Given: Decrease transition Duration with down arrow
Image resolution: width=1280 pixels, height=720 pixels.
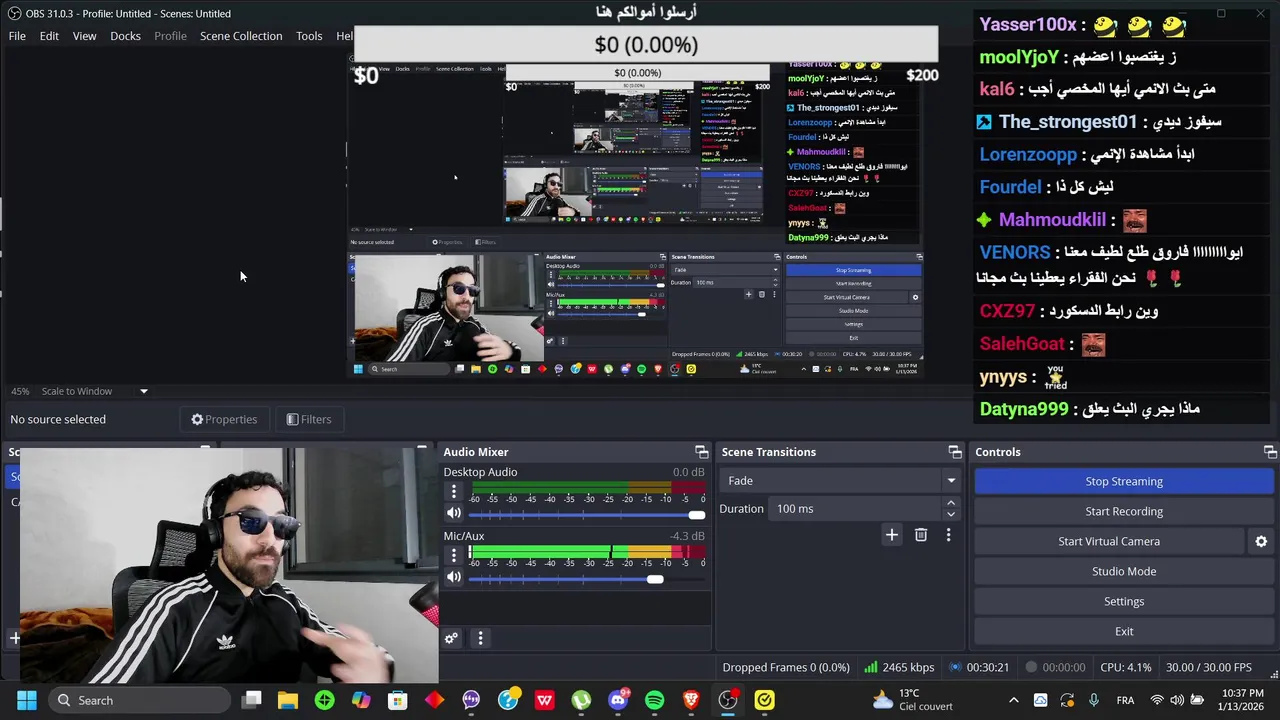Looking at the screenshot, I should tap(951, 514).
